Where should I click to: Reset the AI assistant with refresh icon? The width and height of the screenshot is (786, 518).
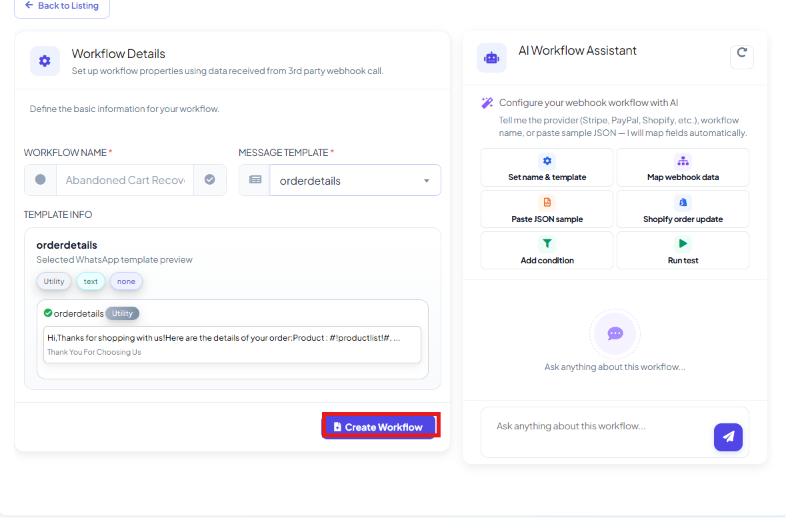742,56
